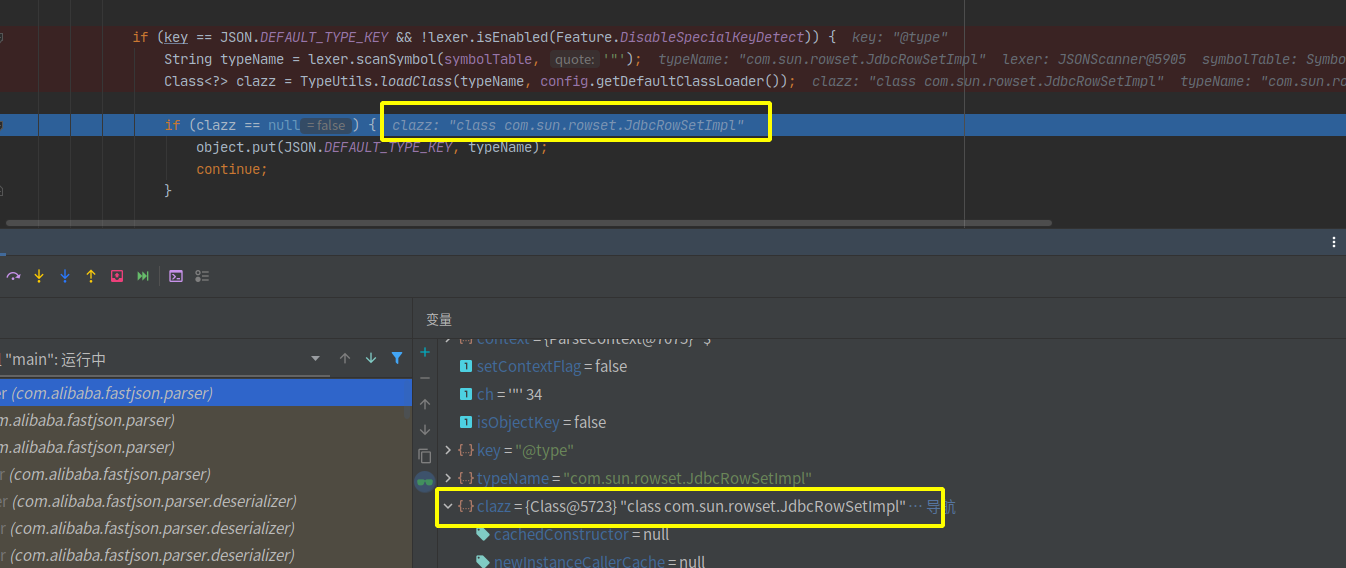Click the blue Force Step Into icon
1346x568 pixels.
pyautogui.click(x=65, y=276)
